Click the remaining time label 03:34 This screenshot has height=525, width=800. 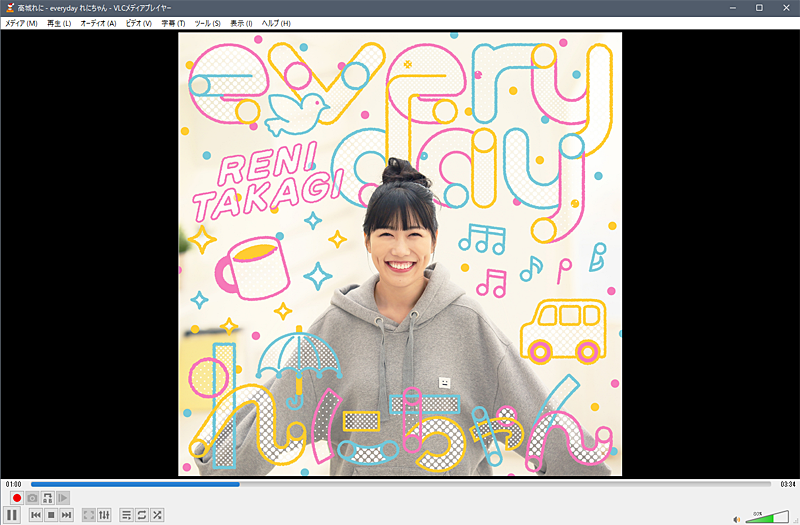tap(787, 484)
